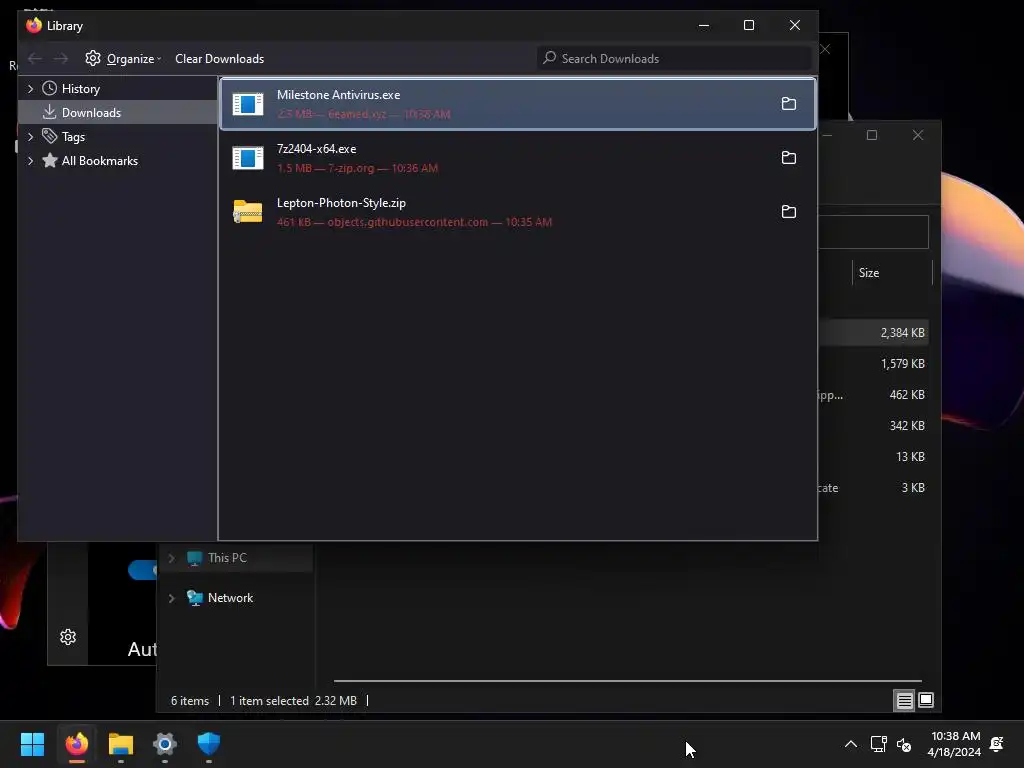
Task: Open containing folder for 7z2404-x64.exe
Action: coord(788,157)
